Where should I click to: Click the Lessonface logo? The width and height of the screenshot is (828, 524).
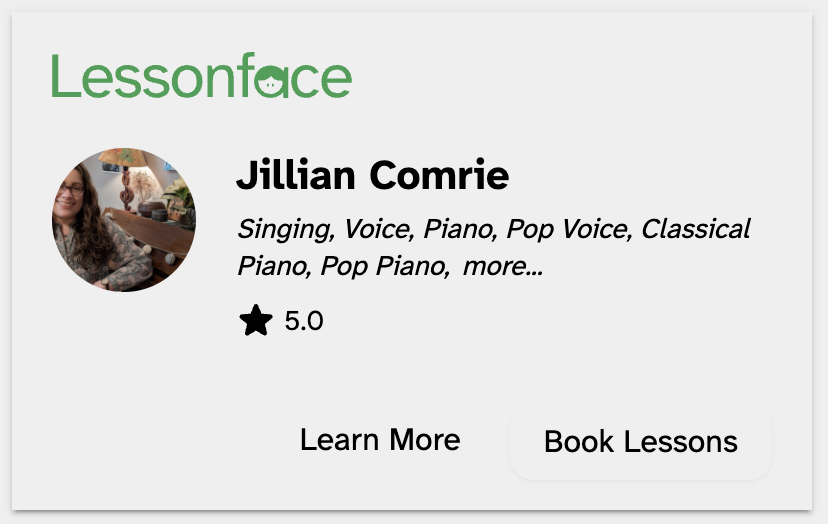click(201, 77)
